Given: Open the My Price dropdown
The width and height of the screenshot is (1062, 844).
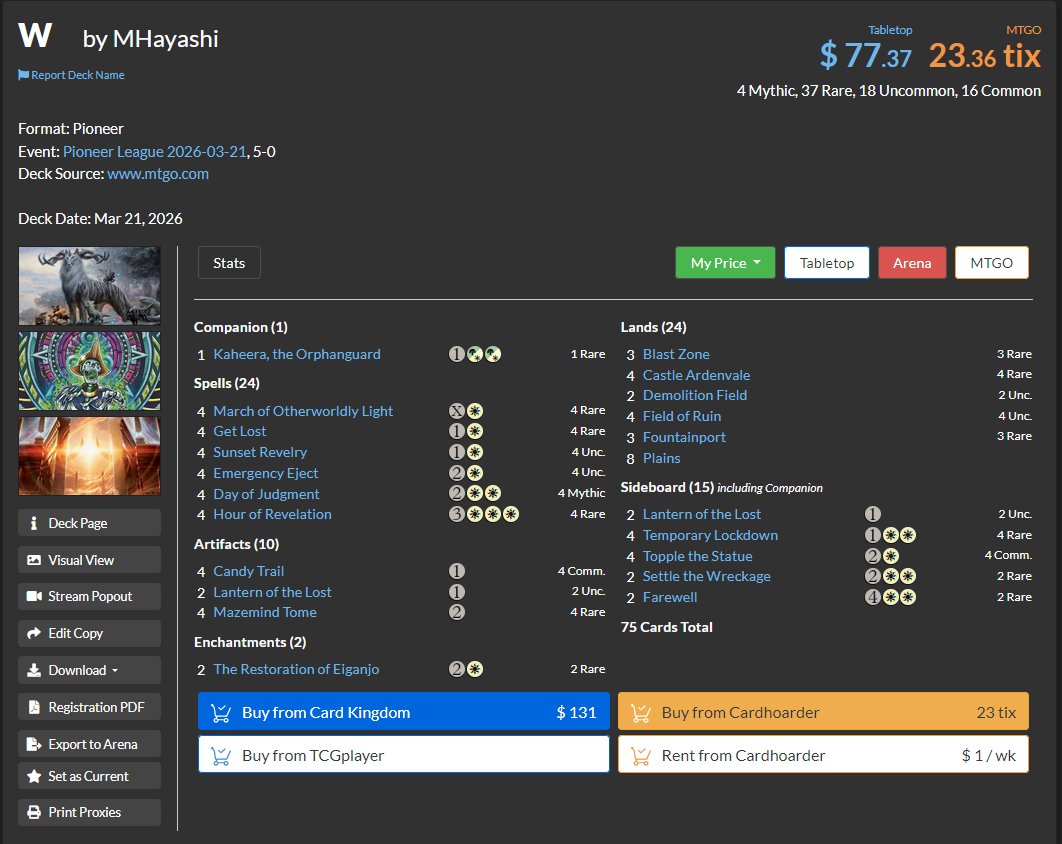Looking at the screenshot, I should [x=725, y=263].
